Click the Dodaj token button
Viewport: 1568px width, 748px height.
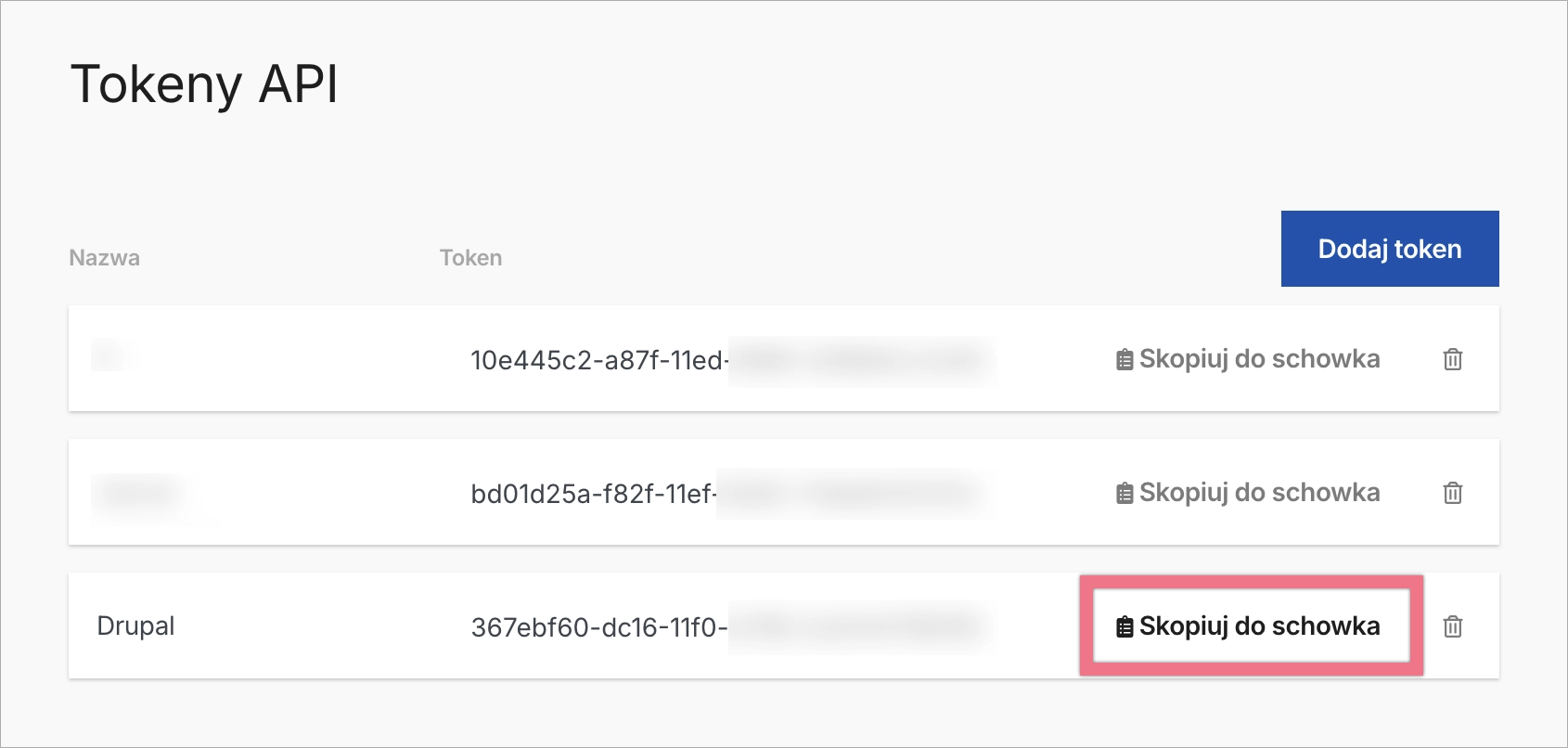coord(1389,249)
